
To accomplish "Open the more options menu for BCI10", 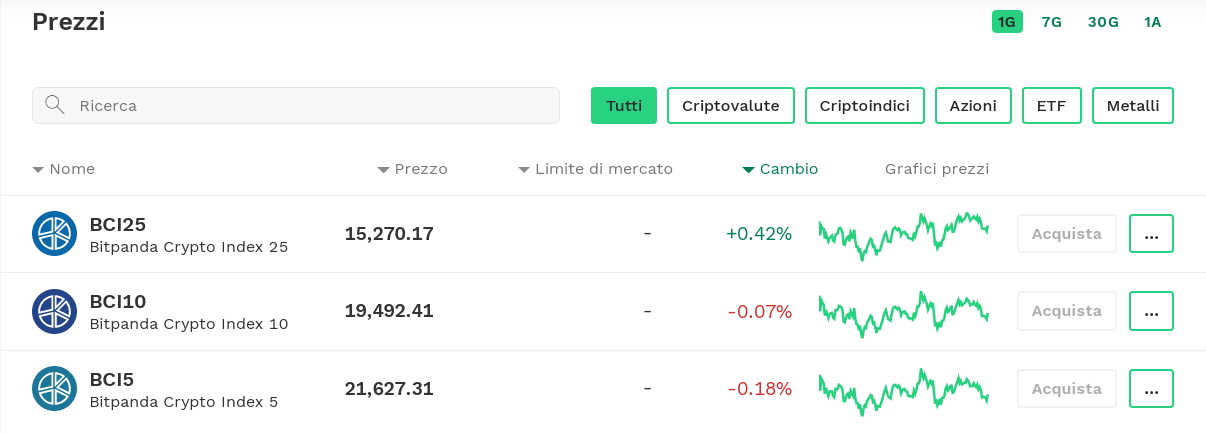I will pos(1151,311).
